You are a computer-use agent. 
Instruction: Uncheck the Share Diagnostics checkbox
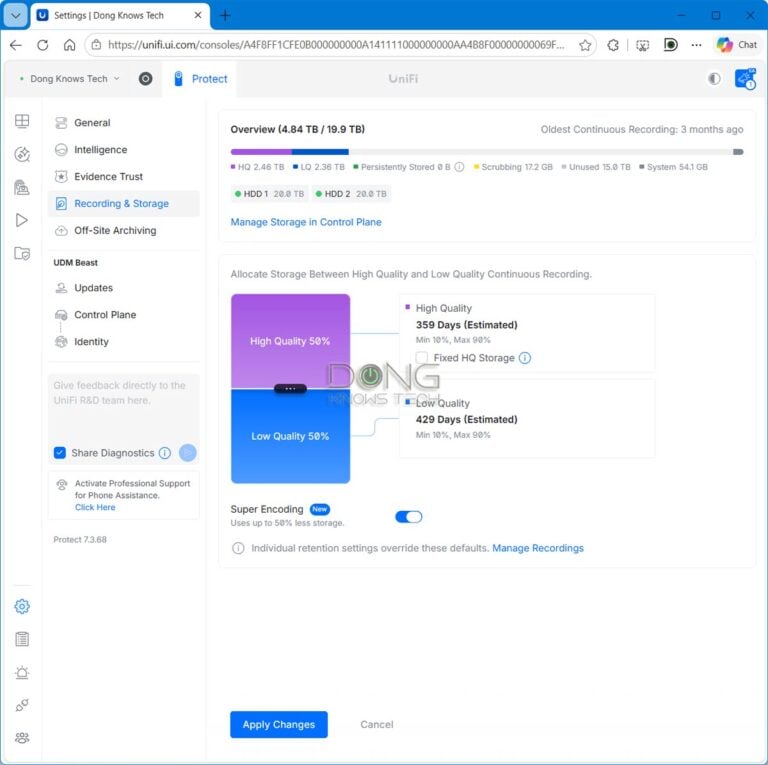point(60,453)
